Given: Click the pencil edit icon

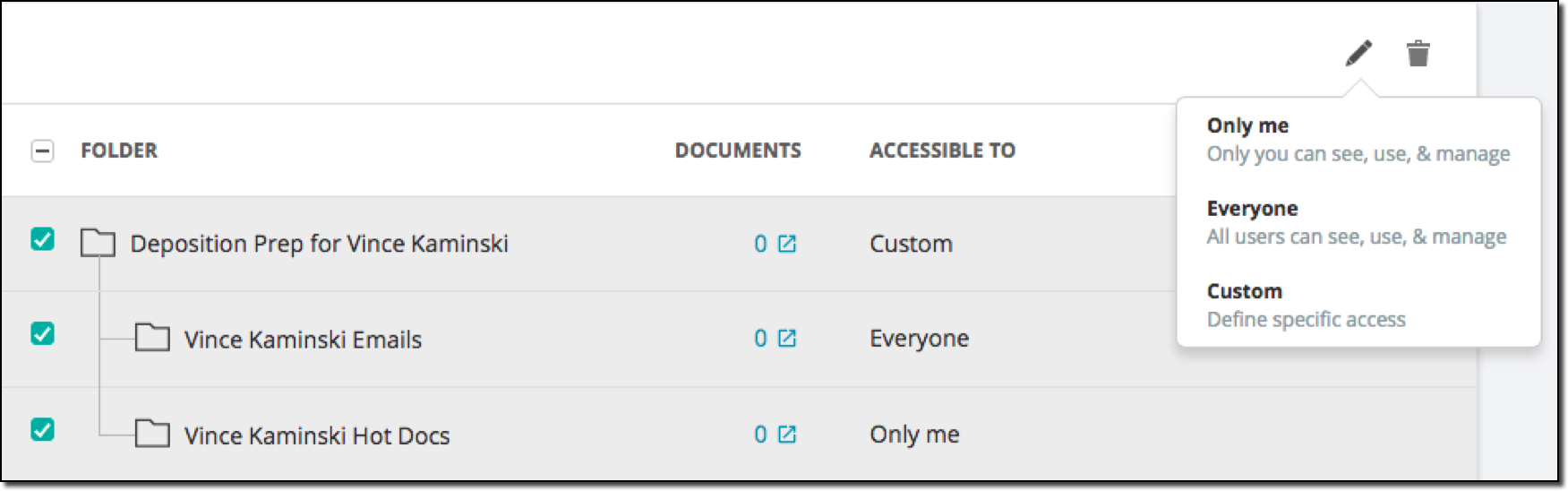Looking at the screenshot, I should tap(1358, 53).
